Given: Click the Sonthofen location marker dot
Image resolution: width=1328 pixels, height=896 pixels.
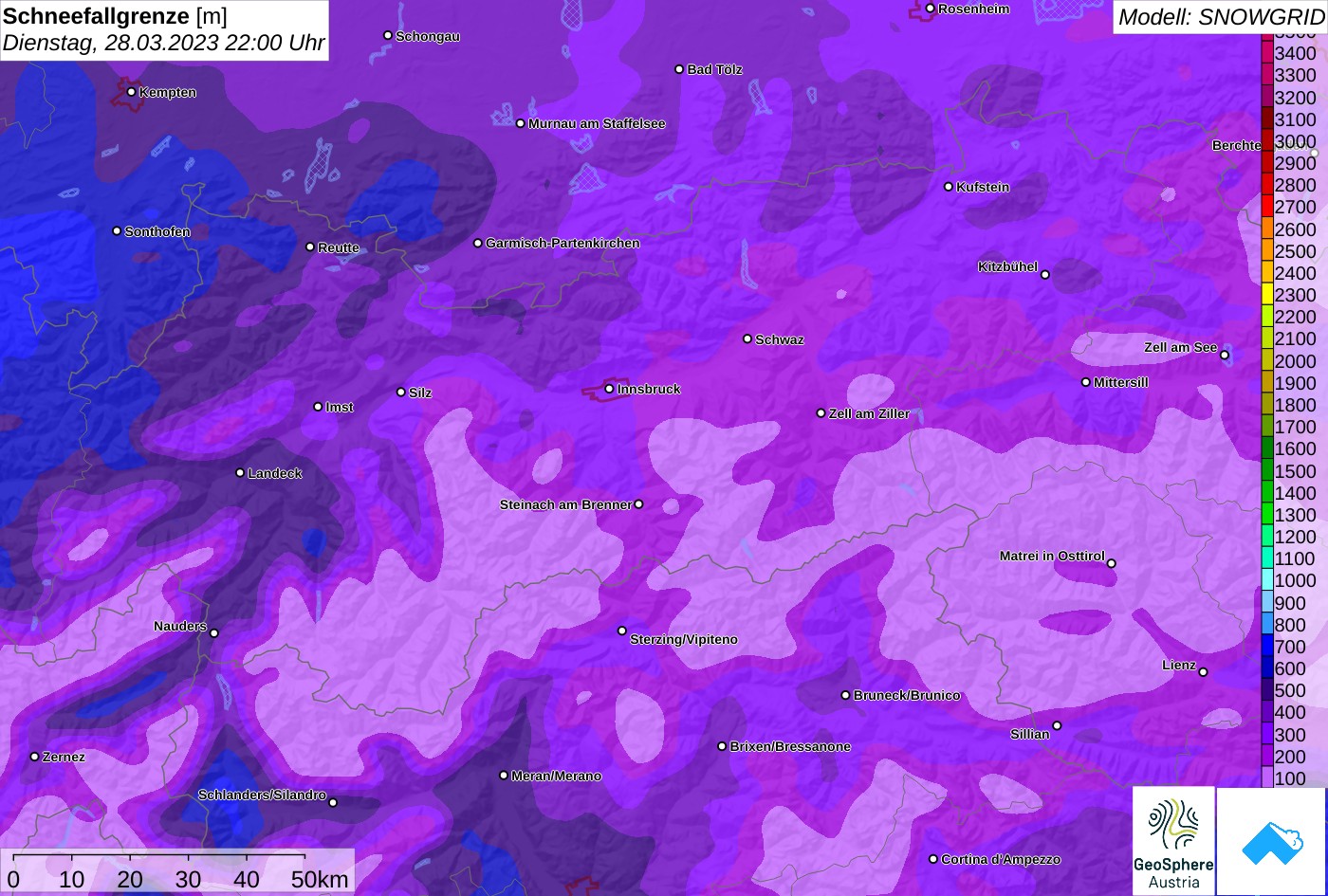Looking at the screenshot, I should [117, 231].
